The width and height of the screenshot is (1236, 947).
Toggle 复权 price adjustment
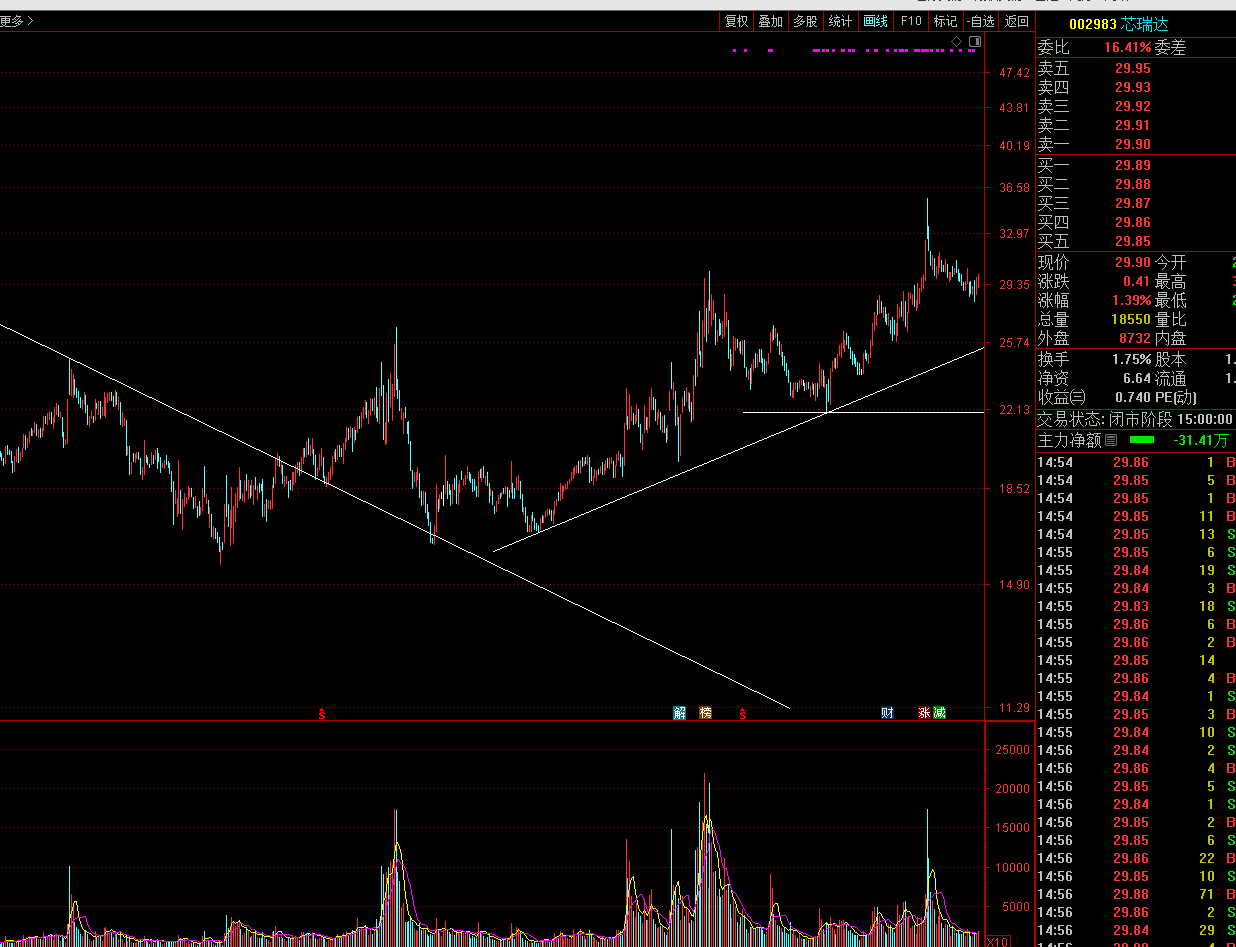click(x=736, y=21)
